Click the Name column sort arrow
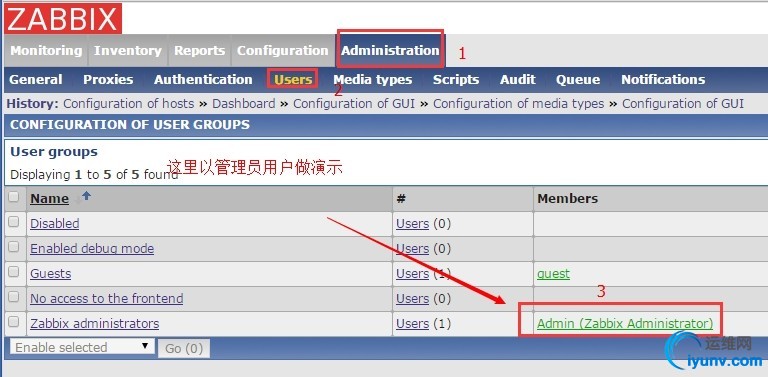This screenshot has width=768, height=377. [x=86, y=196]
